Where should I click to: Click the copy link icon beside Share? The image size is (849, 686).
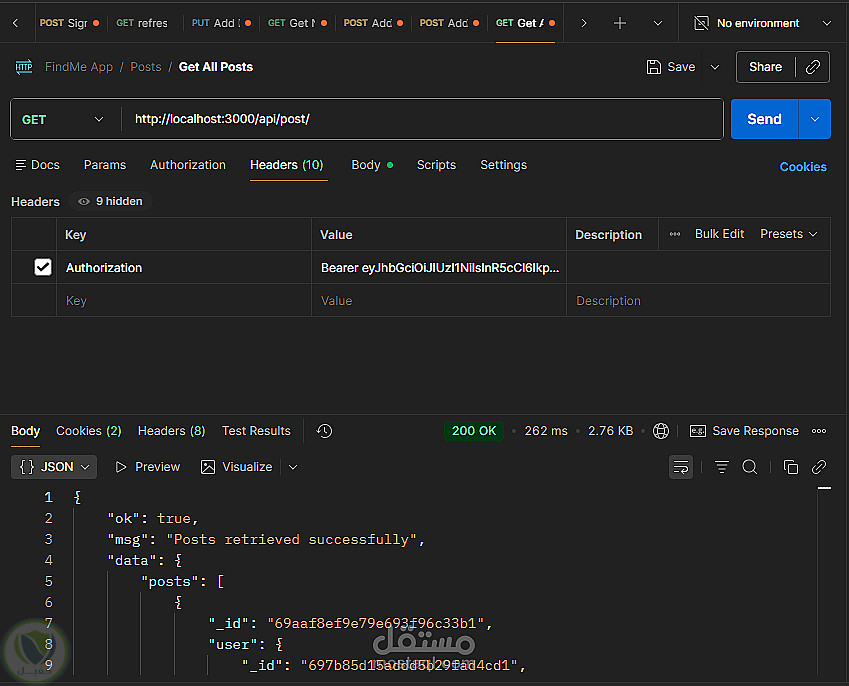813,67
